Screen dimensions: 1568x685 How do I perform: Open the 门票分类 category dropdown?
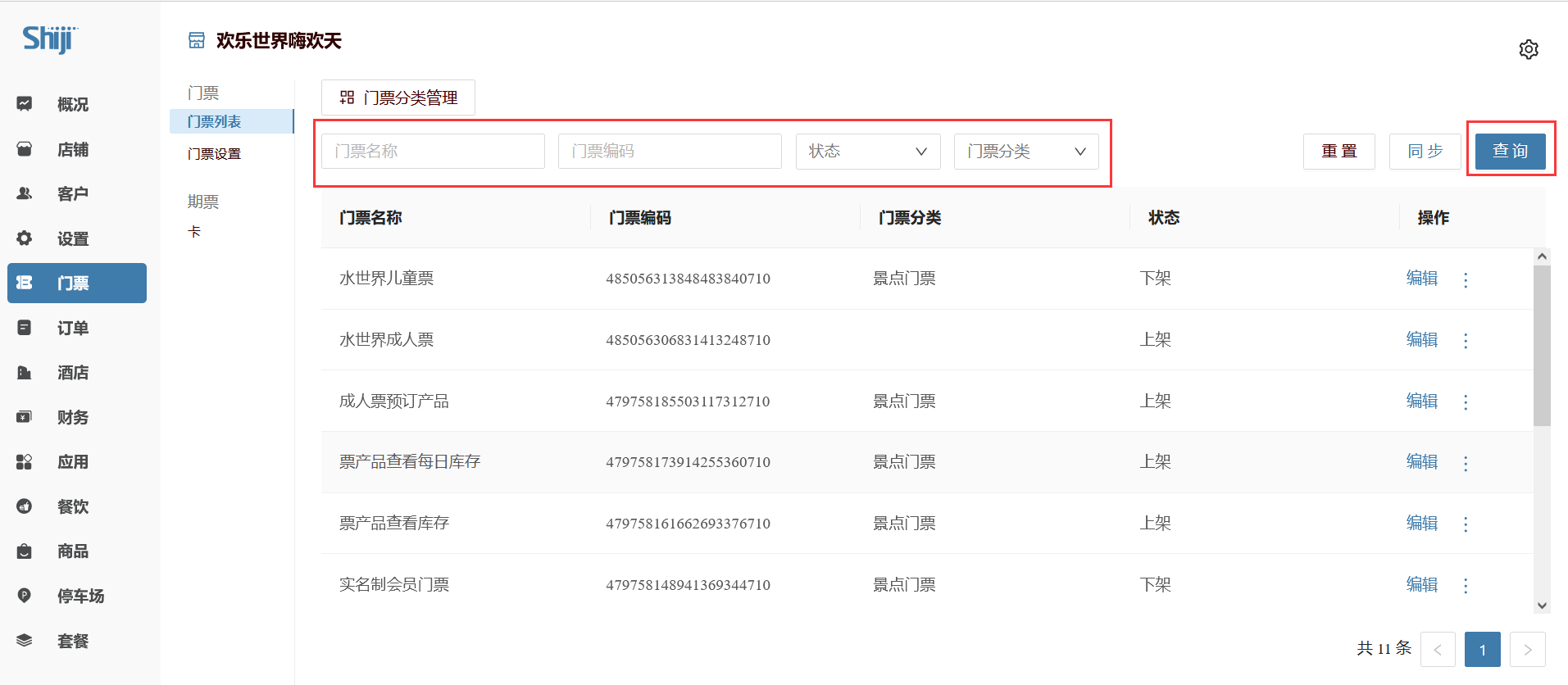(1026, 151)
